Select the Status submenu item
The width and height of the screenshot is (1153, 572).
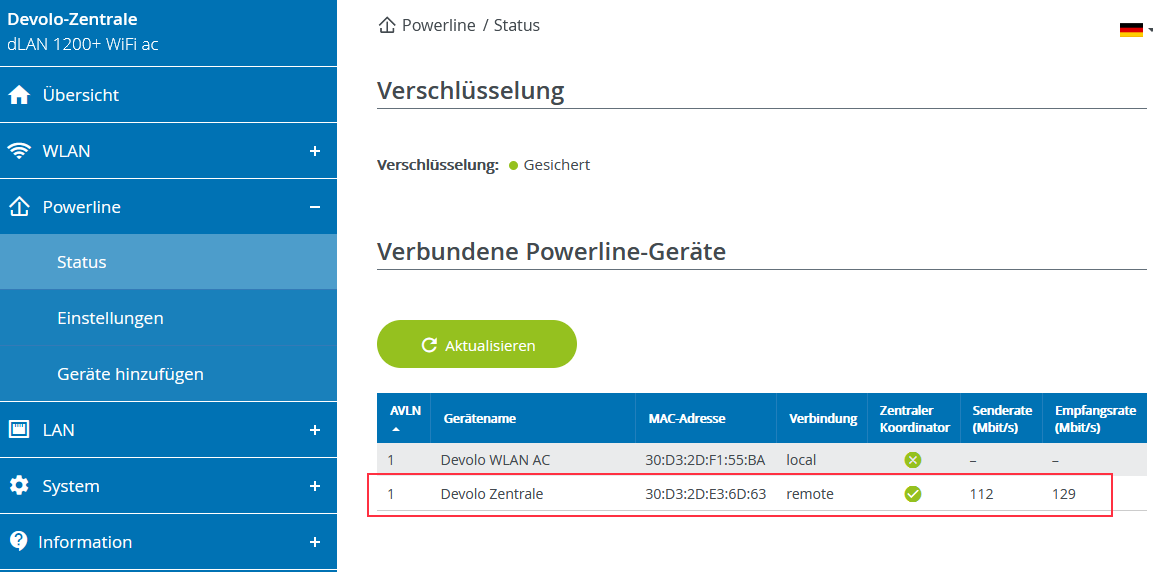click(168, 262)
